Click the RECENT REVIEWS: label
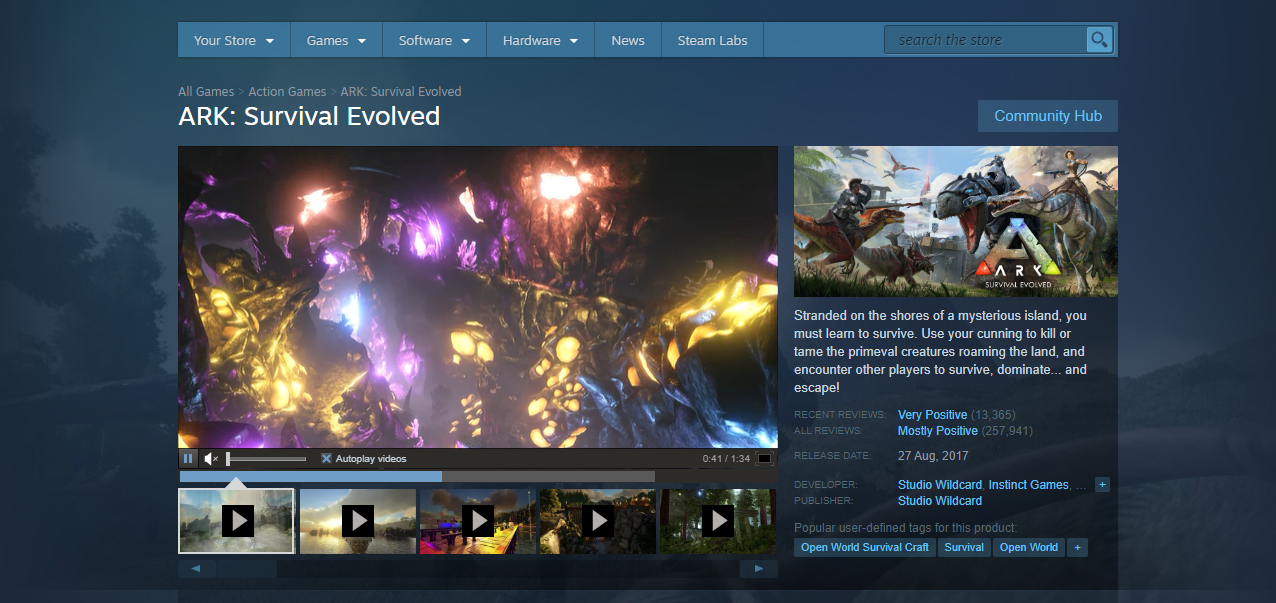Screen dimensions: 1276x603 click(x=840, y=415)
